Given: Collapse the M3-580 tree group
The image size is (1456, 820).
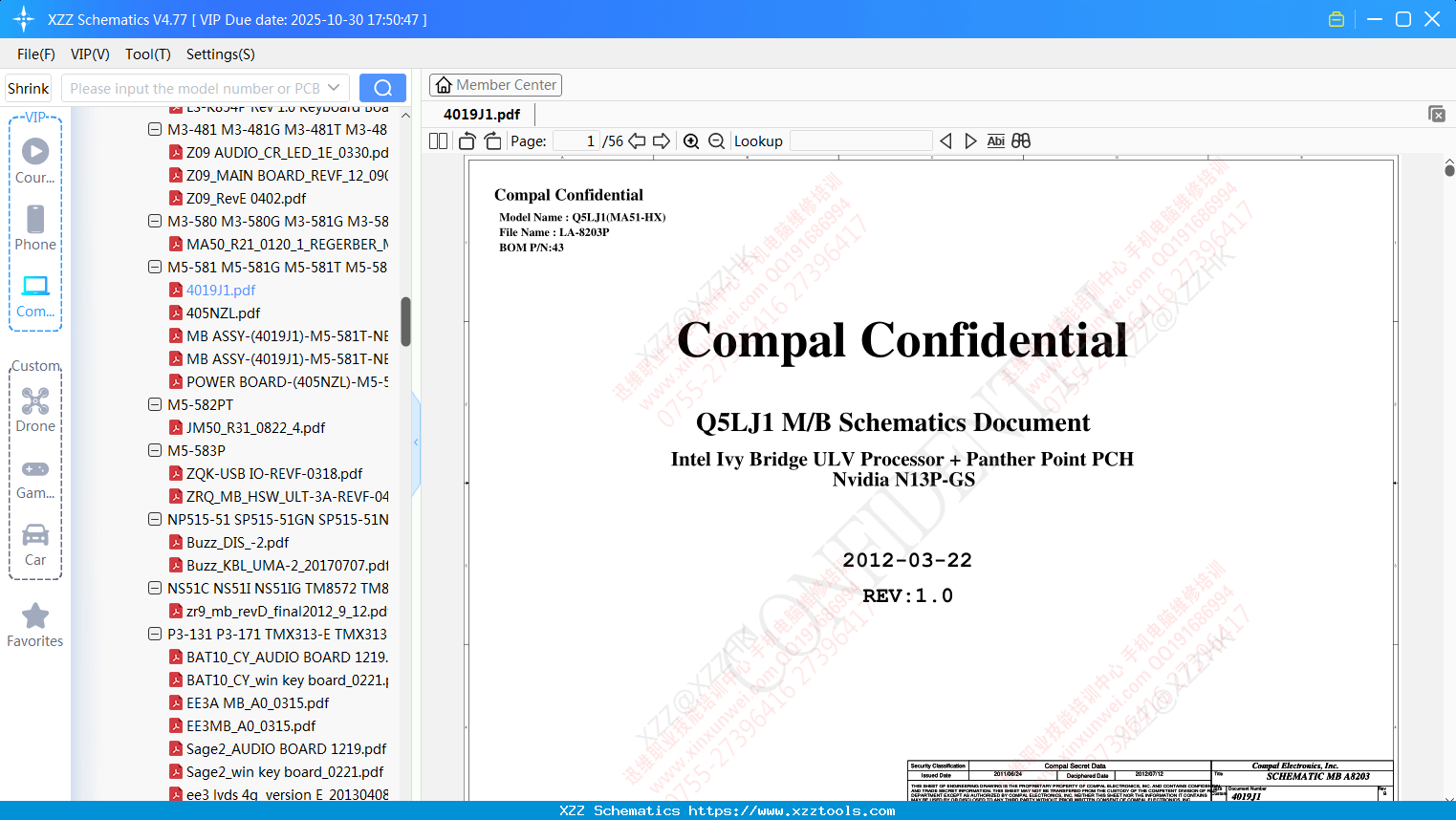Looking at the screenshot, I should point(155,221).
